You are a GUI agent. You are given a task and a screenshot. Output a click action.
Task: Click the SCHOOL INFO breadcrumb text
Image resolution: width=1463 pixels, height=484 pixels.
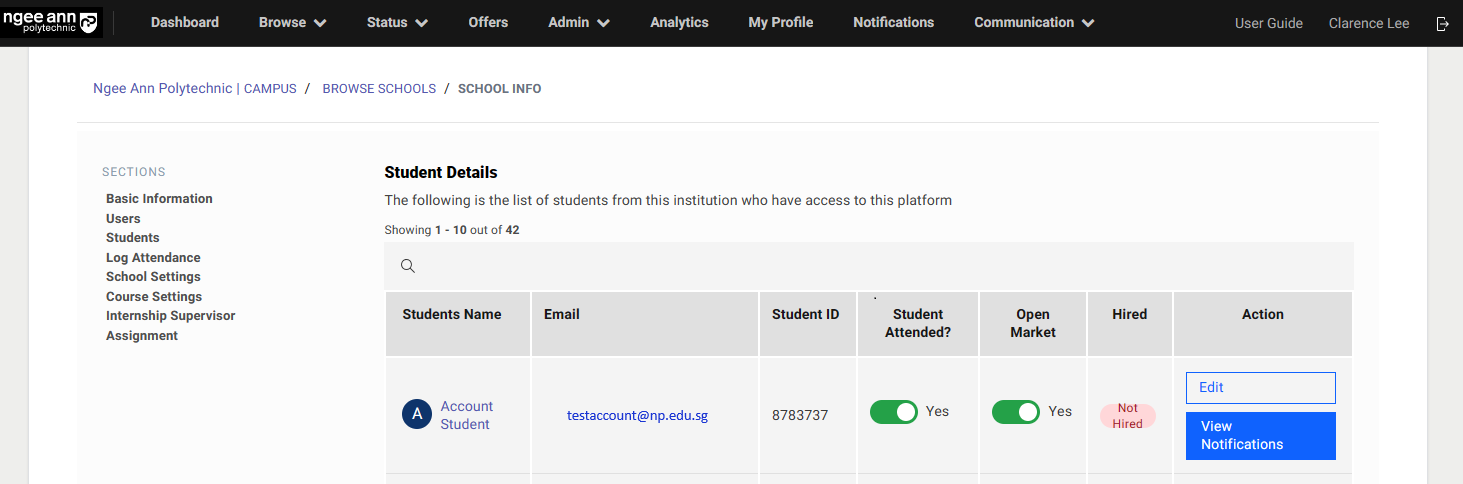[500, 88]
